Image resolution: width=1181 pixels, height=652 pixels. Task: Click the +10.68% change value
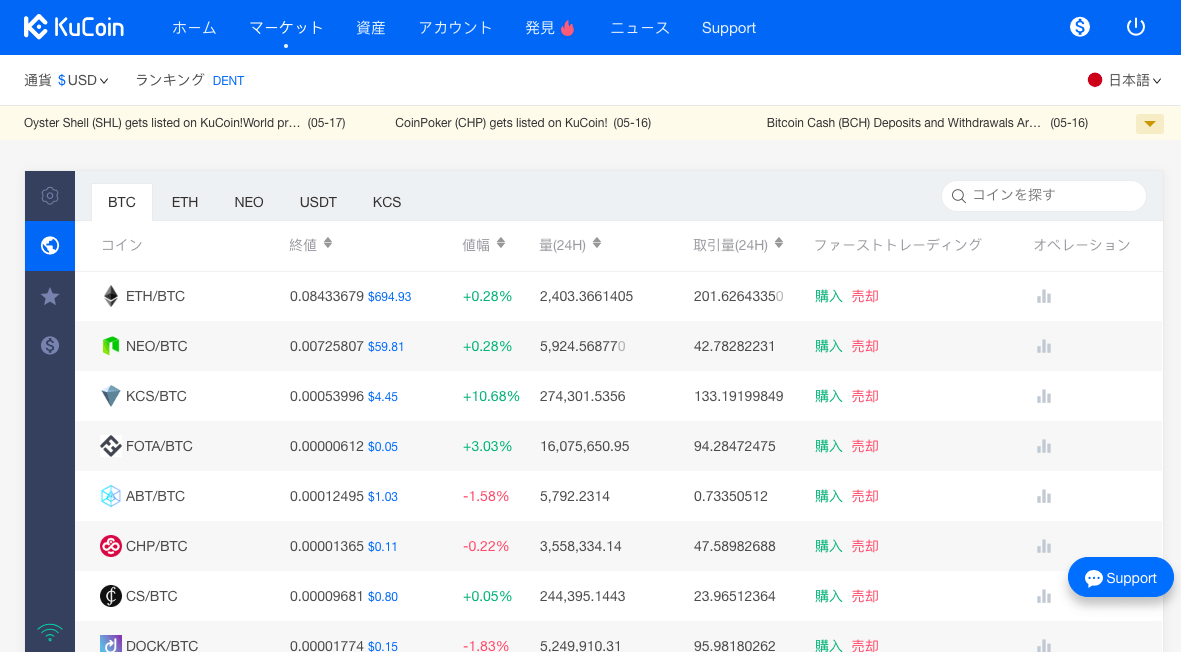[491, 396]
